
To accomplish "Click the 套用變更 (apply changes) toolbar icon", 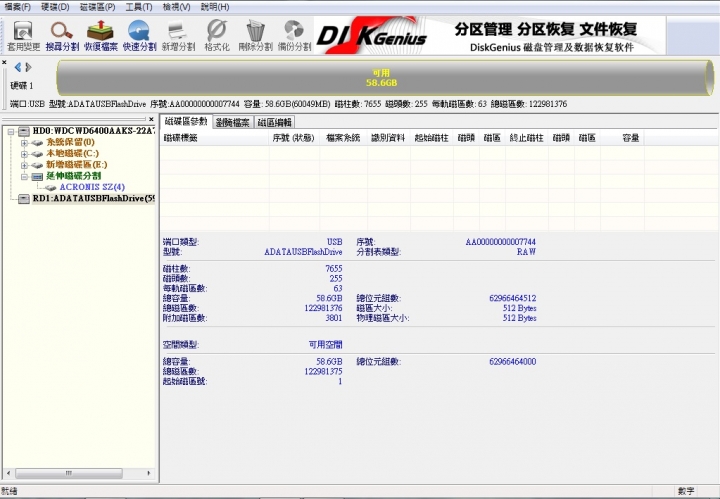I will click(23, 35).
